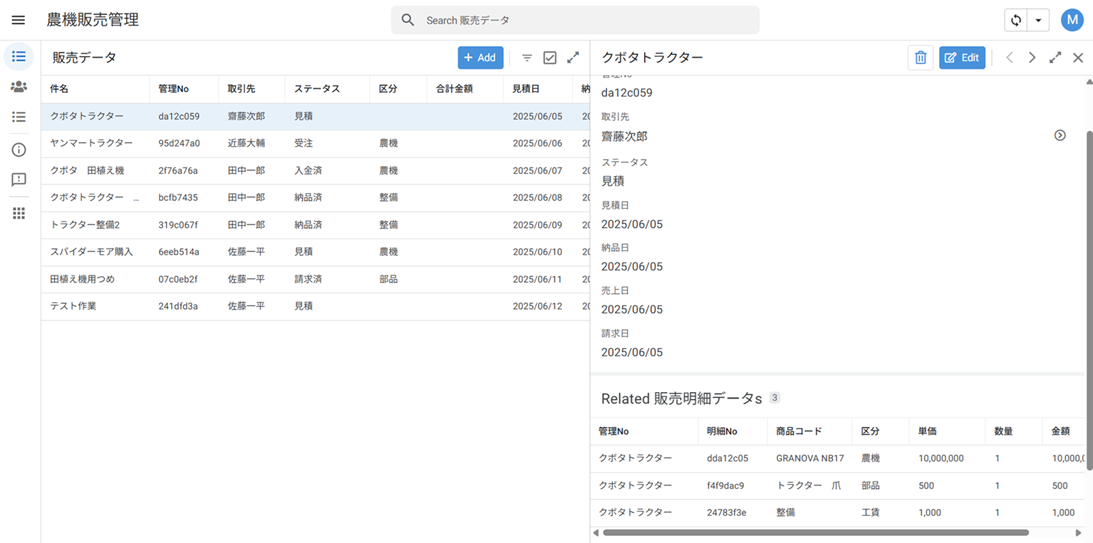Screen dimensions: 1093x543
Task: Open second list view icon in sidebar
Action: pyautogui.click(x=19, y=117)
